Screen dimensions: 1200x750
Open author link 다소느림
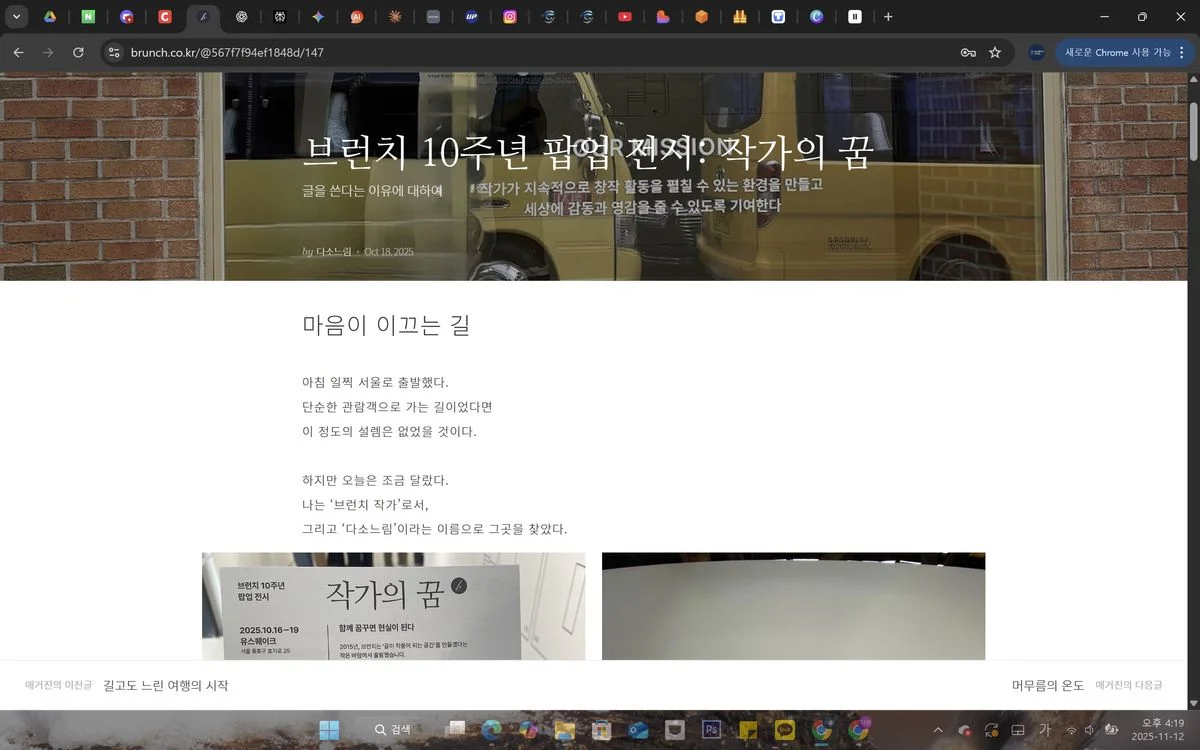tap(334, 251)
